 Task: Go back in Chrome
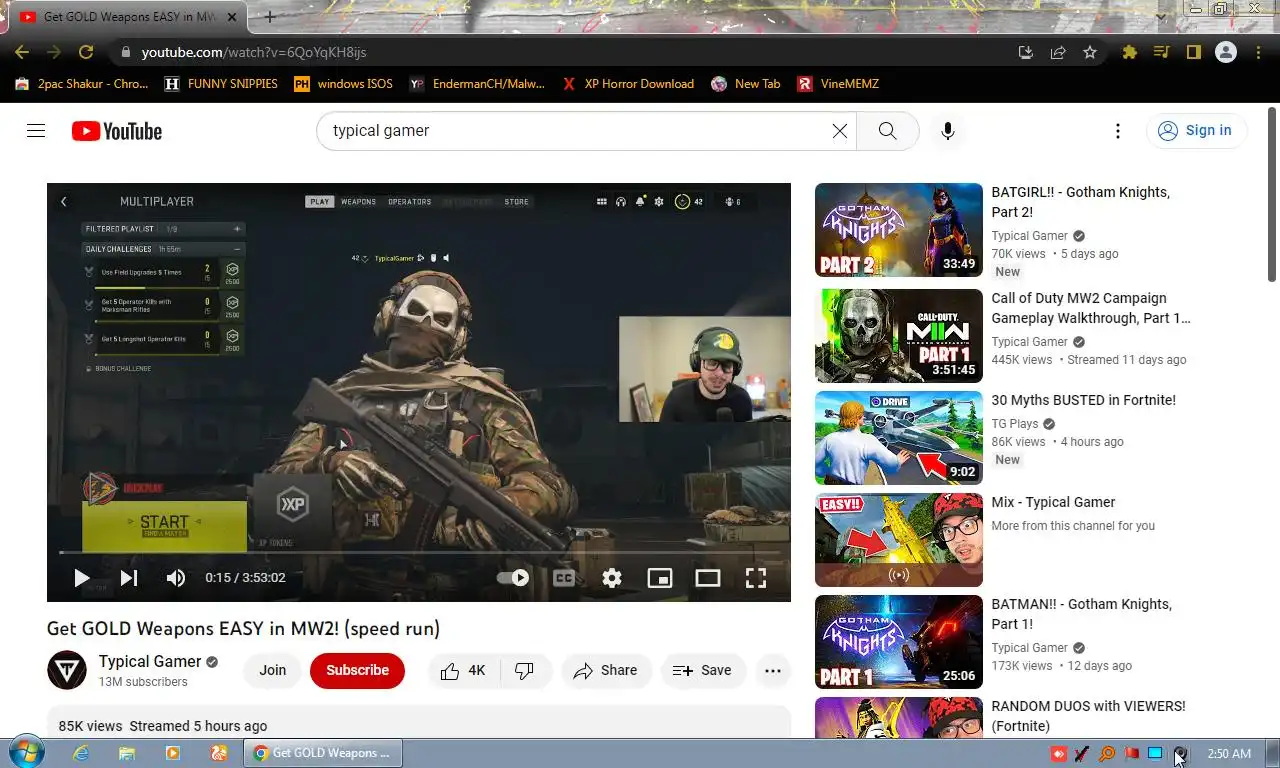tap(22, 52)
